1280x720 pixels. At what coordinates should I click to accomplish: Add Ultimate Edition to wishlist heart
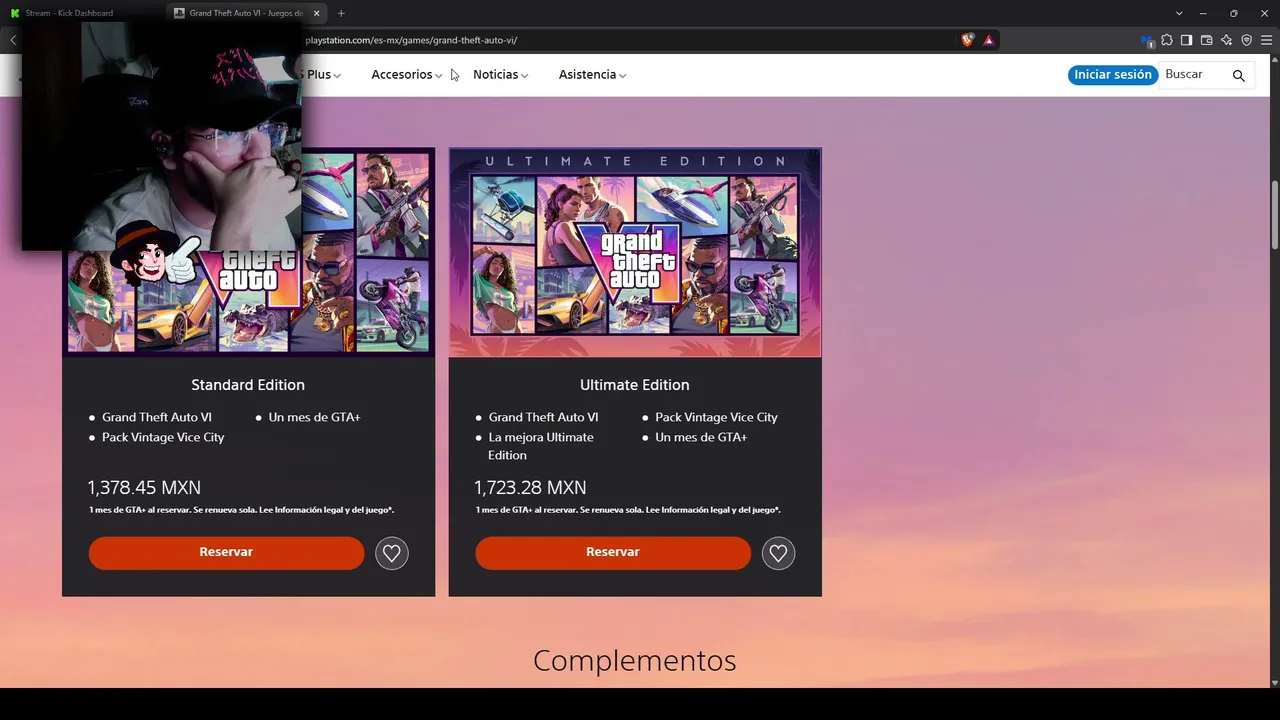[x=778, y=553]
